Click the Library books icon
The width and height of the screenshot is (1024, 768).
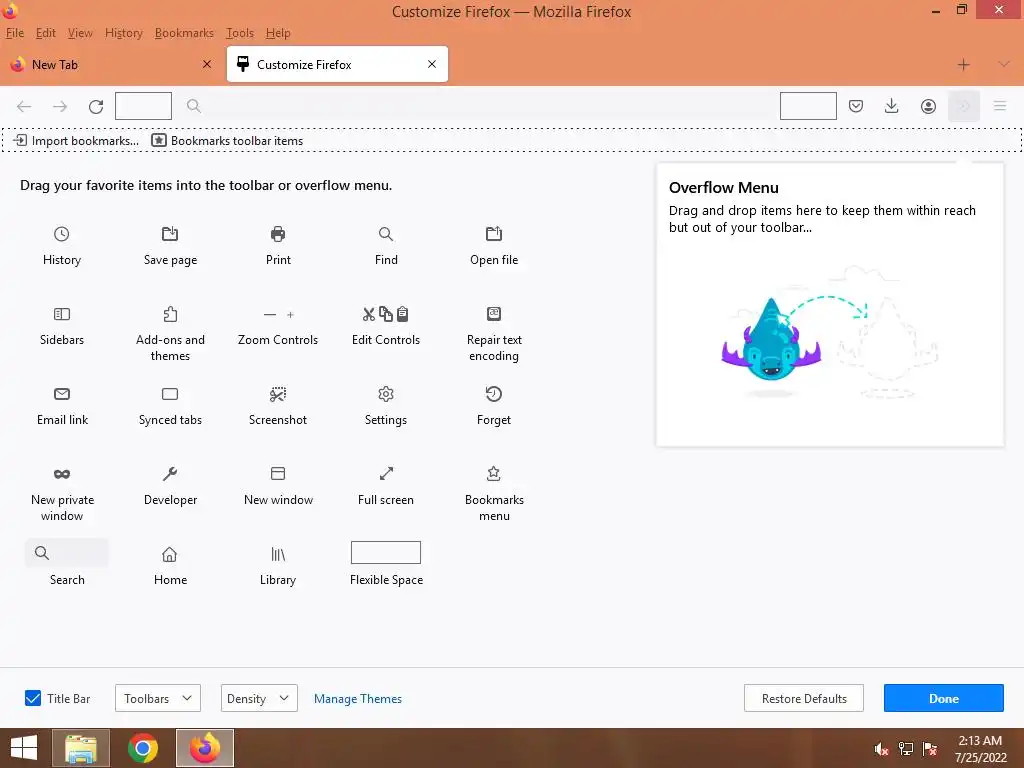tap(278, 554)
